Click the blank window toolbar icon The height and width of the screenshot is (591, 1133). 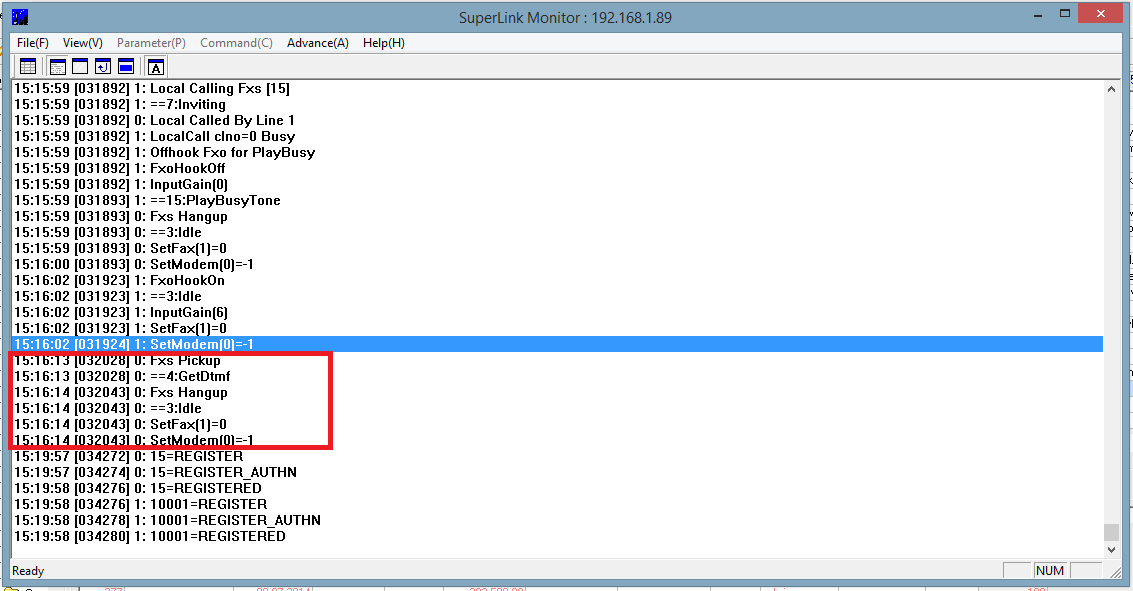coord(80,67)
